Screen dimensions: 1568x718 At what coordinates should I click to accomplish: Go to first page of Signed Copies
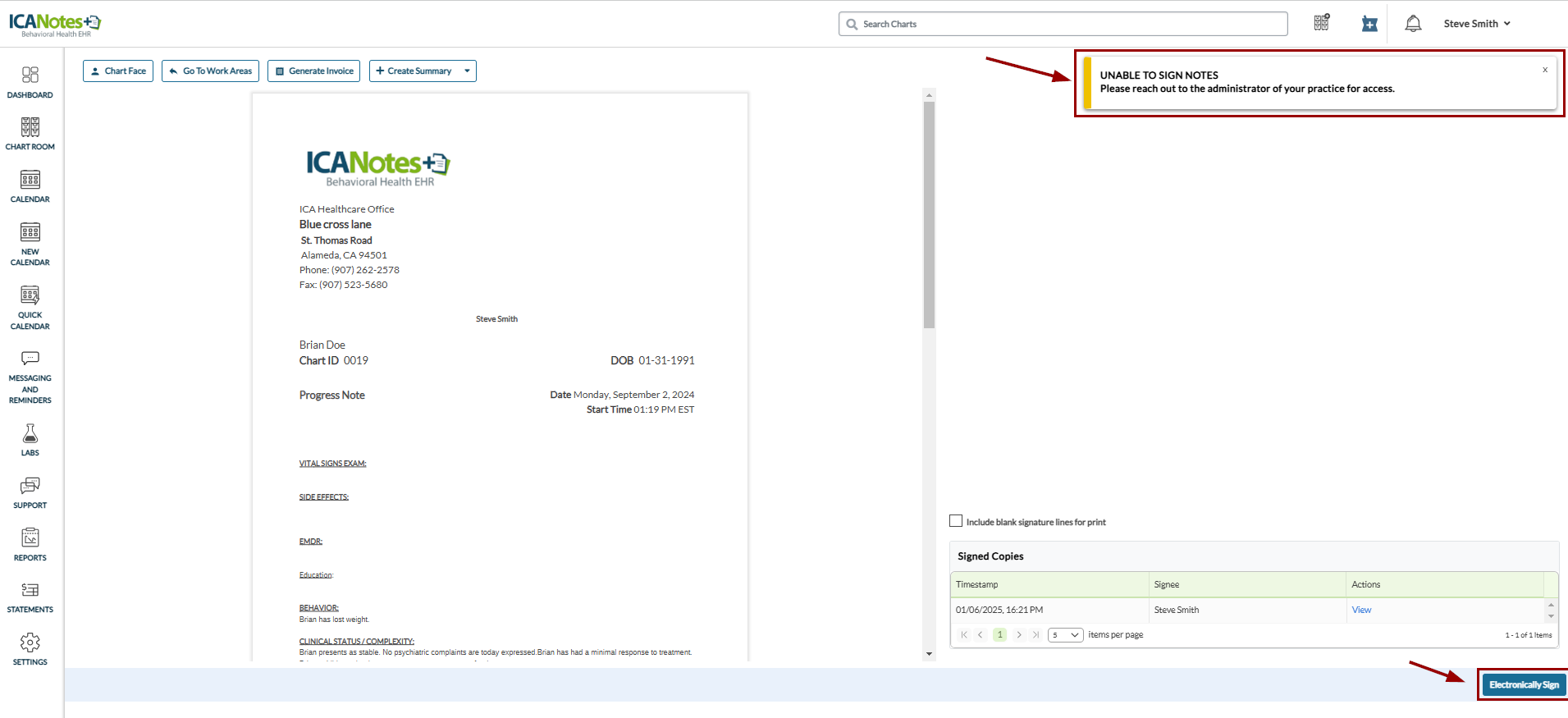(964, 634)
